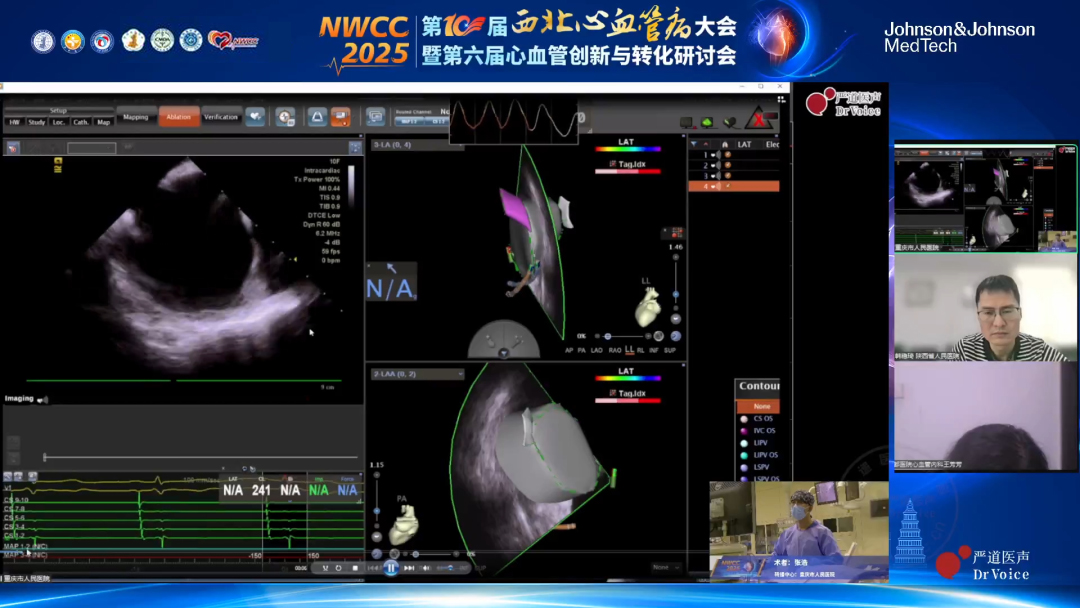Click the red sort arrow in points list header

705,145
